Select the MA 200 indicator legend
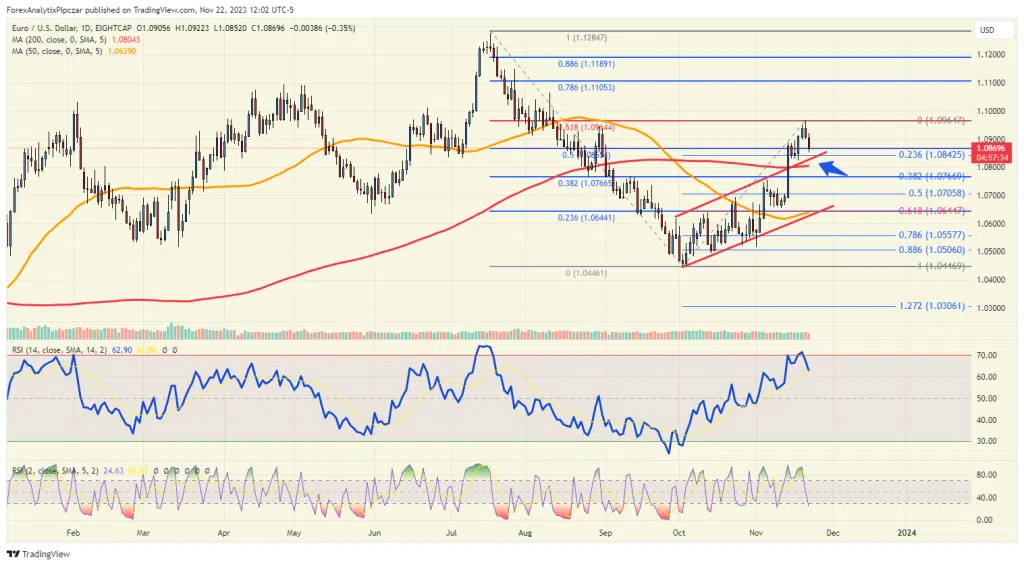The height and width of the screenshot is (566, 1024). (x=76, y=40)
